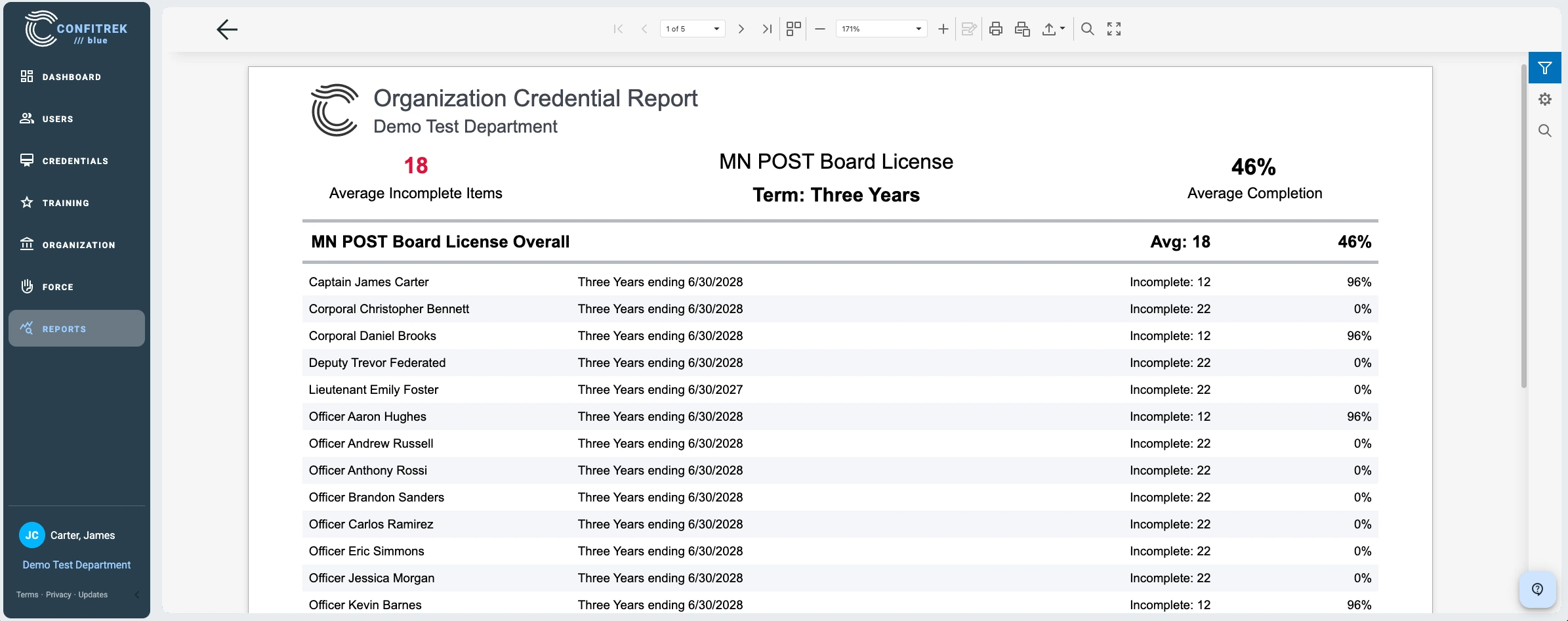The image size is (1568, 621).
Task: Go to the previous report page
Action: 644,29
